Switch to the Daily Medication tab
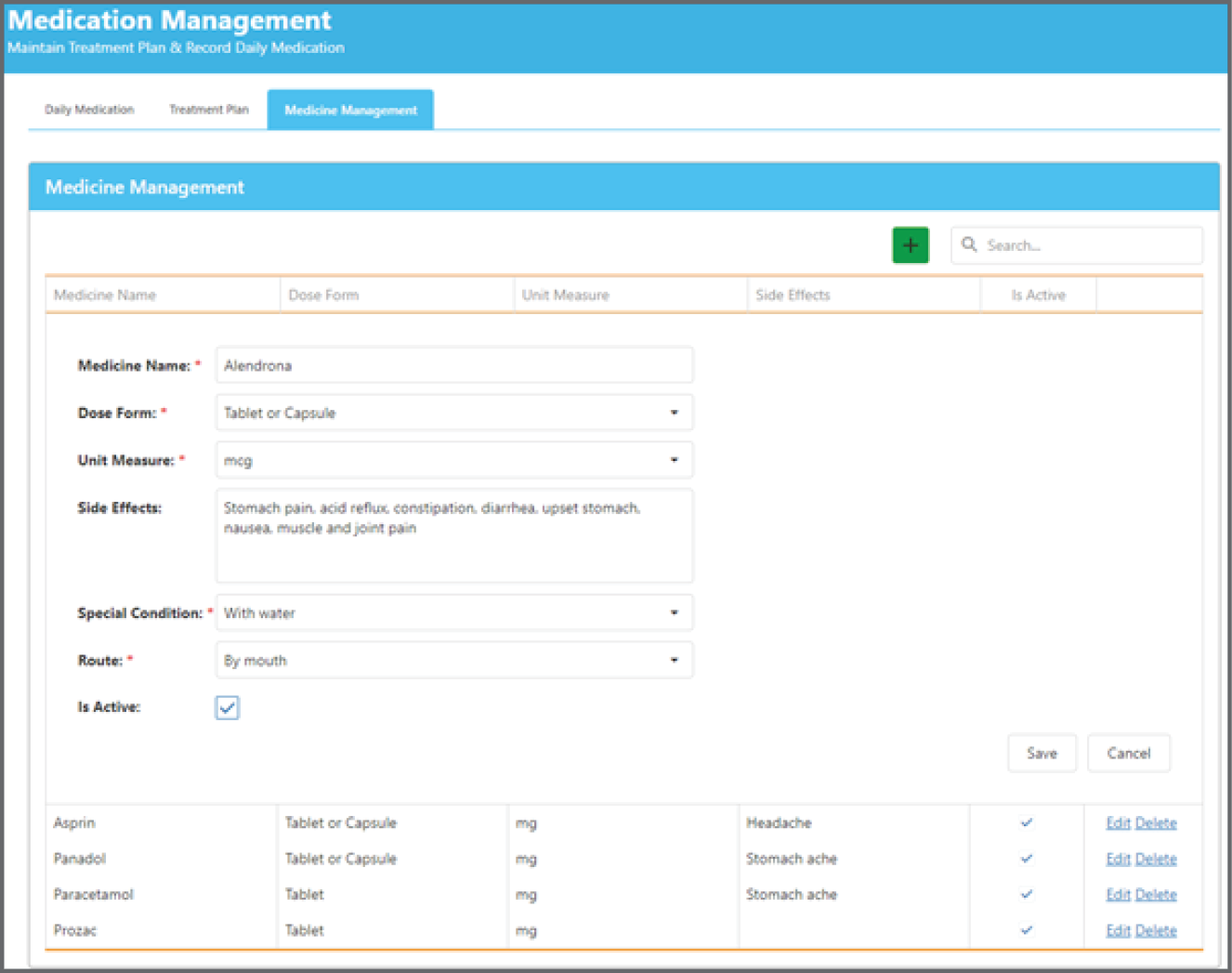 tap(88, 109)
